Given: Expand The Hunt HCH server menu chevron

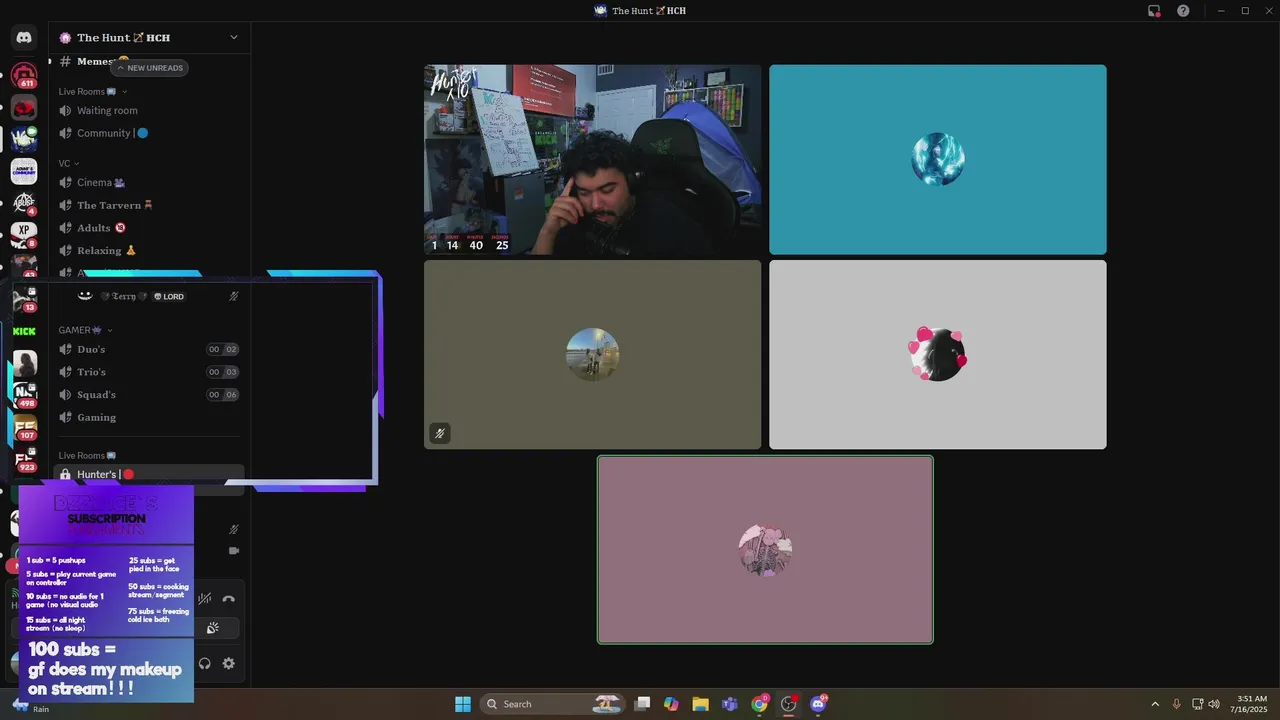Looking at the screenshot, I should point(234,37).
